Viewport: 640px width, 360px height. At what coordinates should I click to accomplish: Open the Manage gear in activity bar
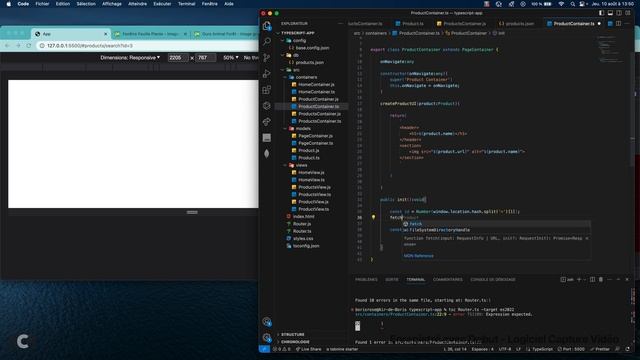267,338
